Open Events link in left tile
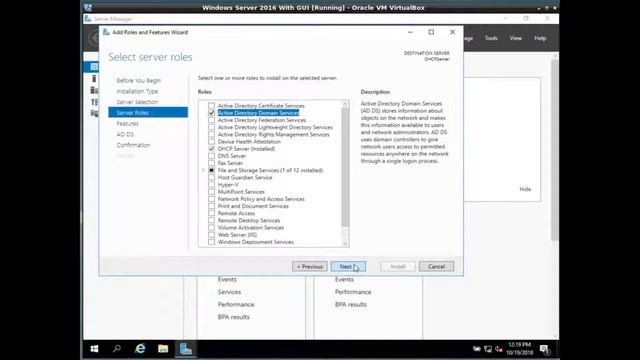The width and height of the screenshot is (640, 360). tap(227, 280)
